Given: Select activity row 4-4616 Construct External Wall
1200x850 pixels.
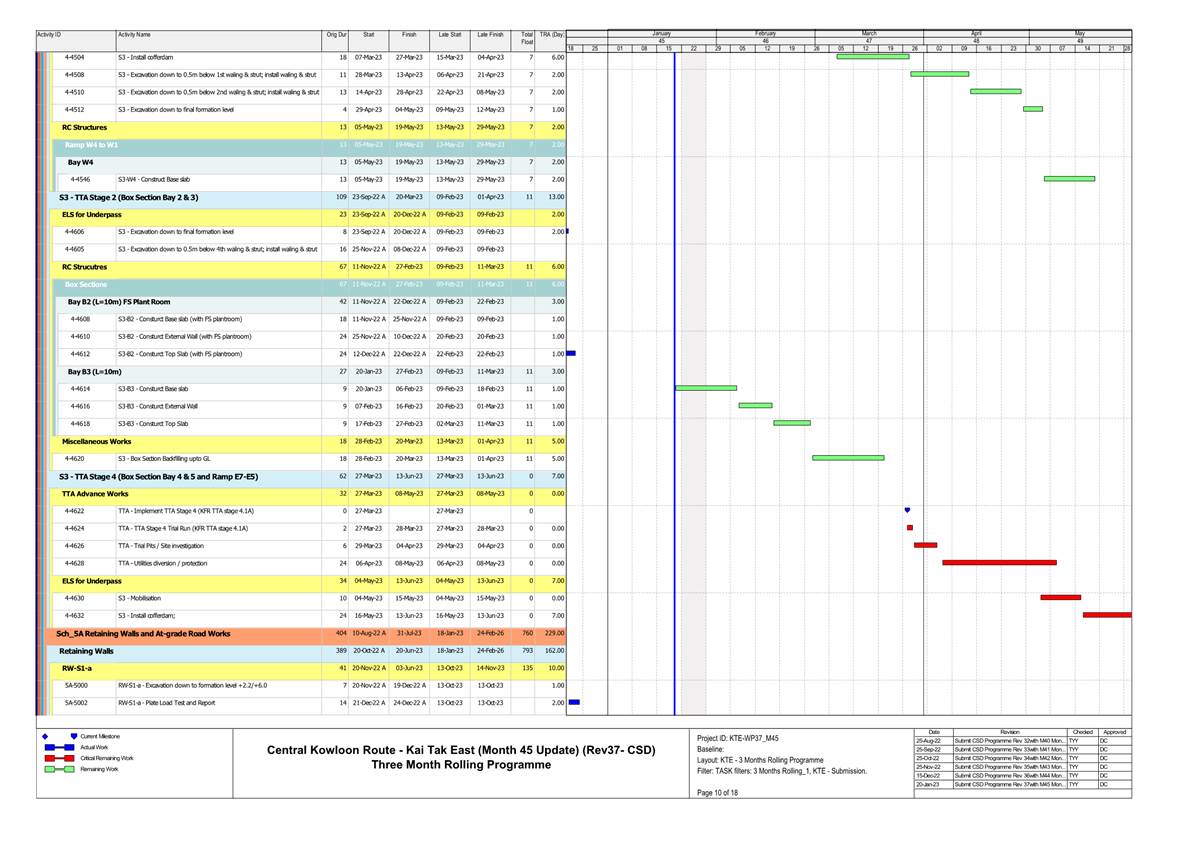Looking at the screenshot, I should [158, 406].
